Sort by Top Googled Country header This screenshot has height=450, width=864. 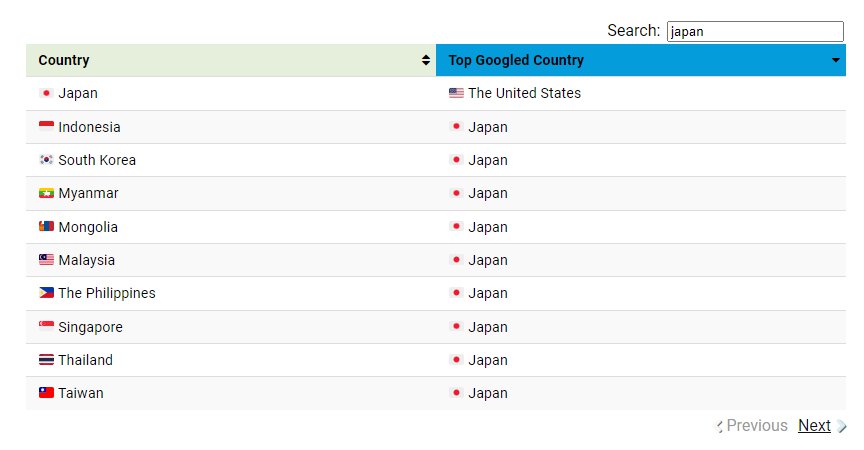click(x=516, y=60)
